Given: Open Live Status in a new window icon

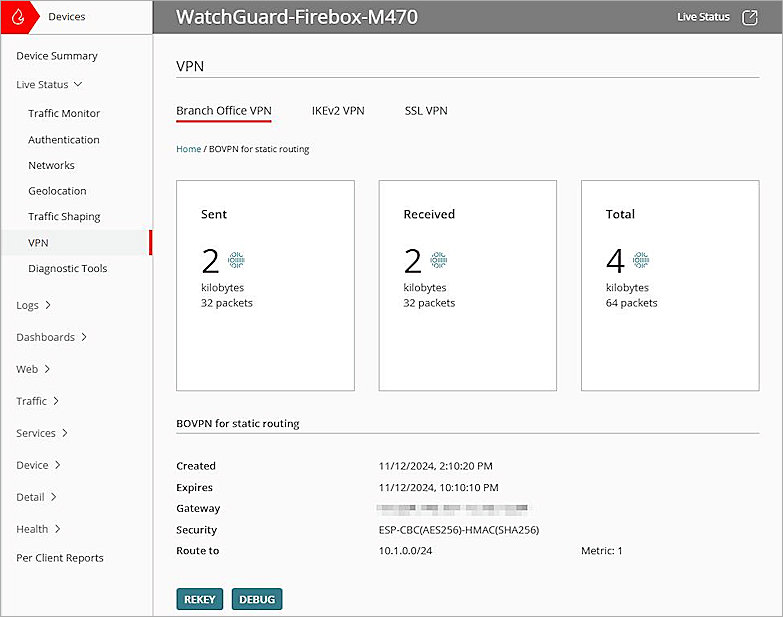Looking at the screenshot, I should pos(750,17).
